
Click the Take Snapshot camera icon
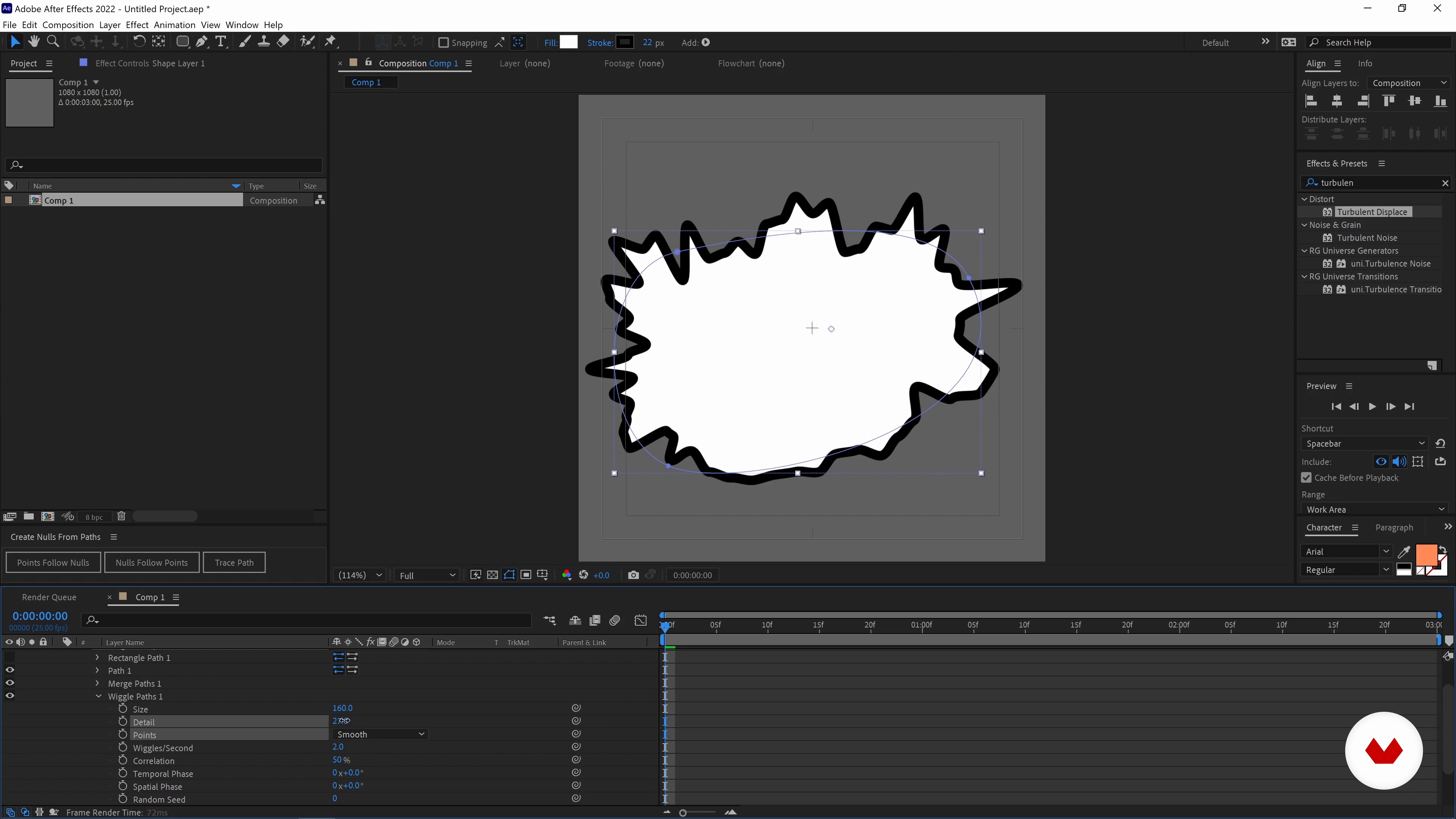point(633,575)
